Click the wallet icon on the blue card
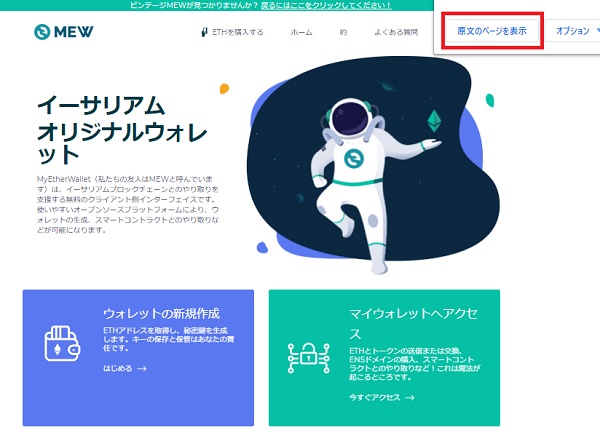The width and height of the screenshot is (600, 438). tap(62, 344)
